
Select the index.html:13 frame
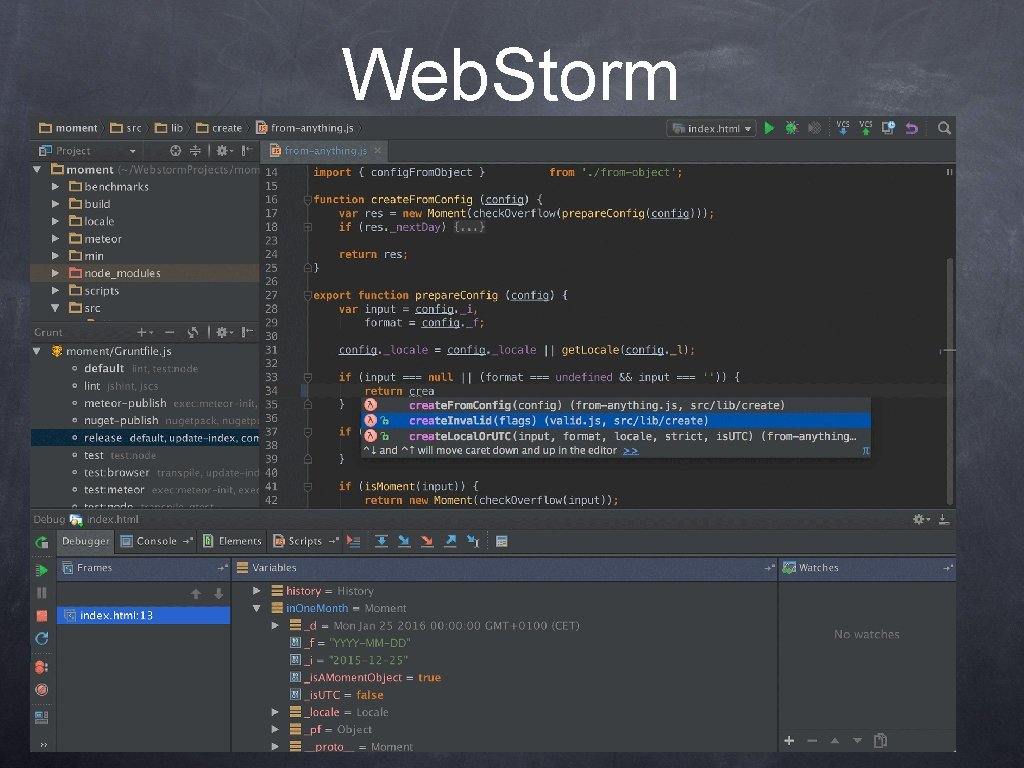coord(144,615)
